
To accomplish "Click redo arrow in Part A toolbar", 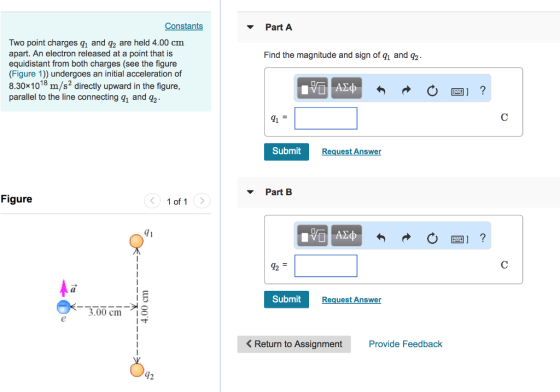I will coord(406,91).
